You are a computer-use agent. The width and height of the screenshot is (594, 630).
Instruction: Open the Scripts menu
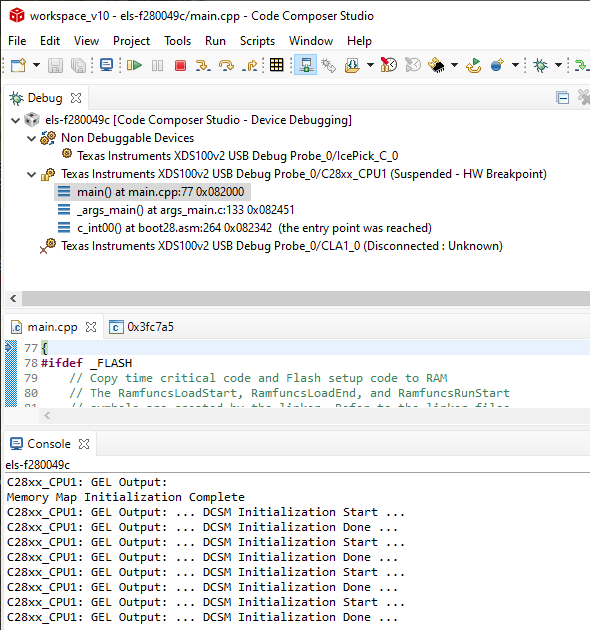click(x=257, y=41)
